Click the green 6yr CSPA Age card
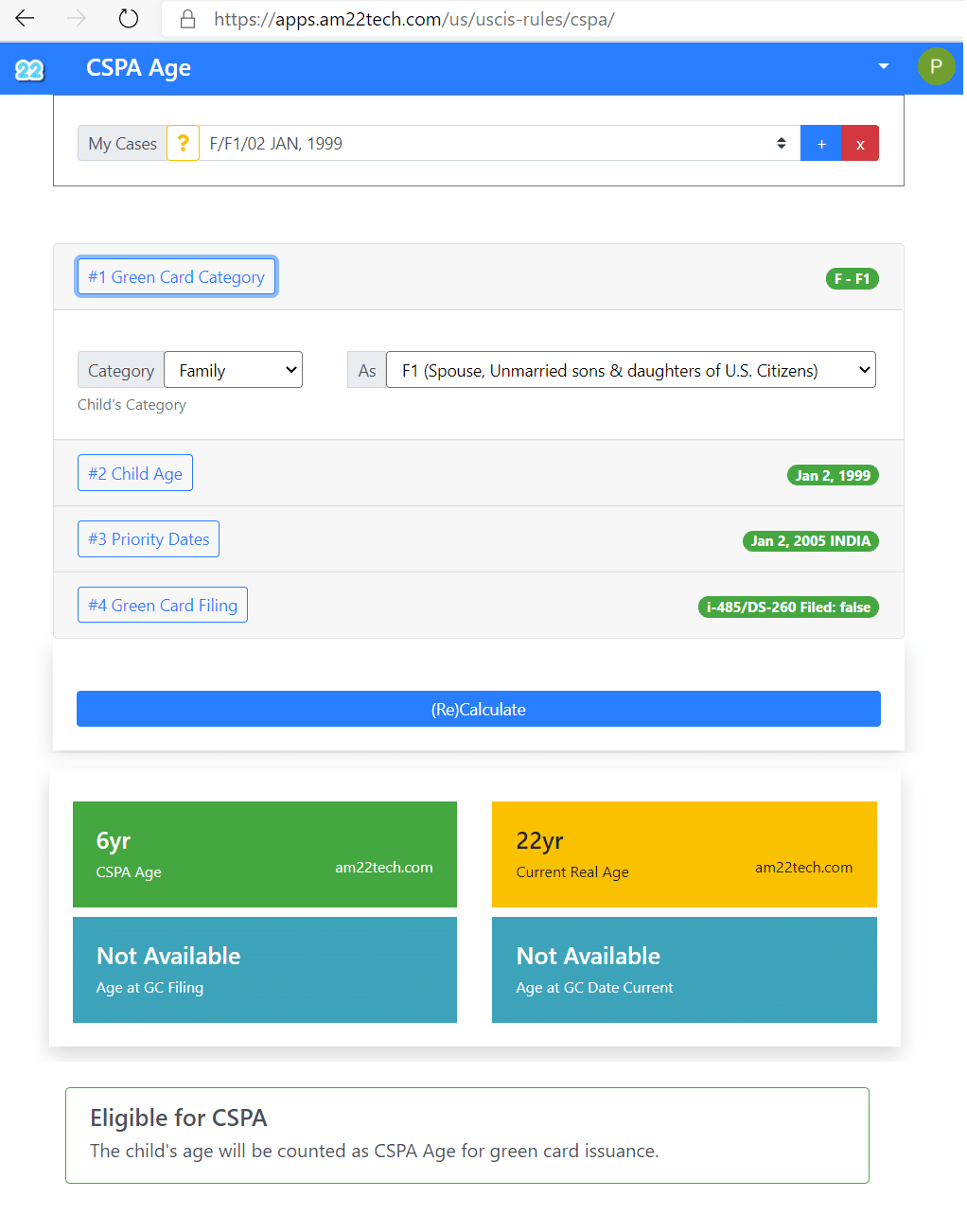This screenshot has width=967, height=1232. coord(265,854)
